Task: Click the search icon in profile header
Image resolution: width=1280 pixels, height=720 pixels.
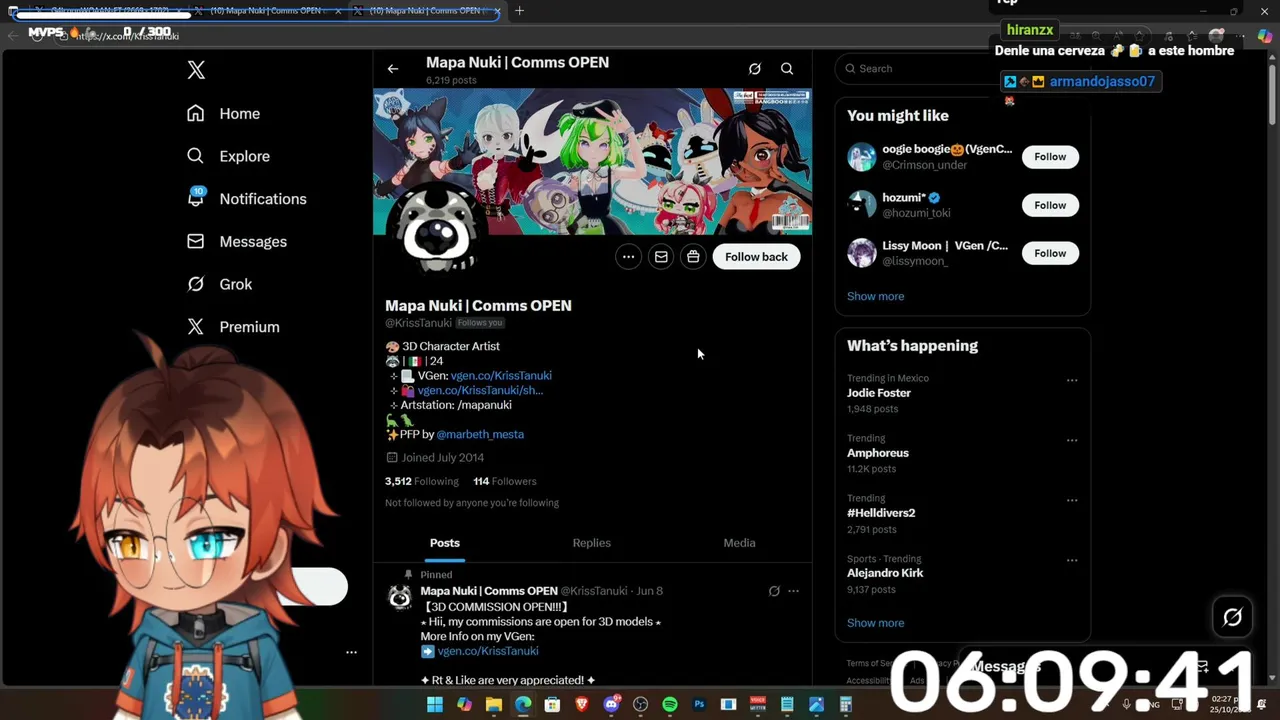Action: click(787, 69)
